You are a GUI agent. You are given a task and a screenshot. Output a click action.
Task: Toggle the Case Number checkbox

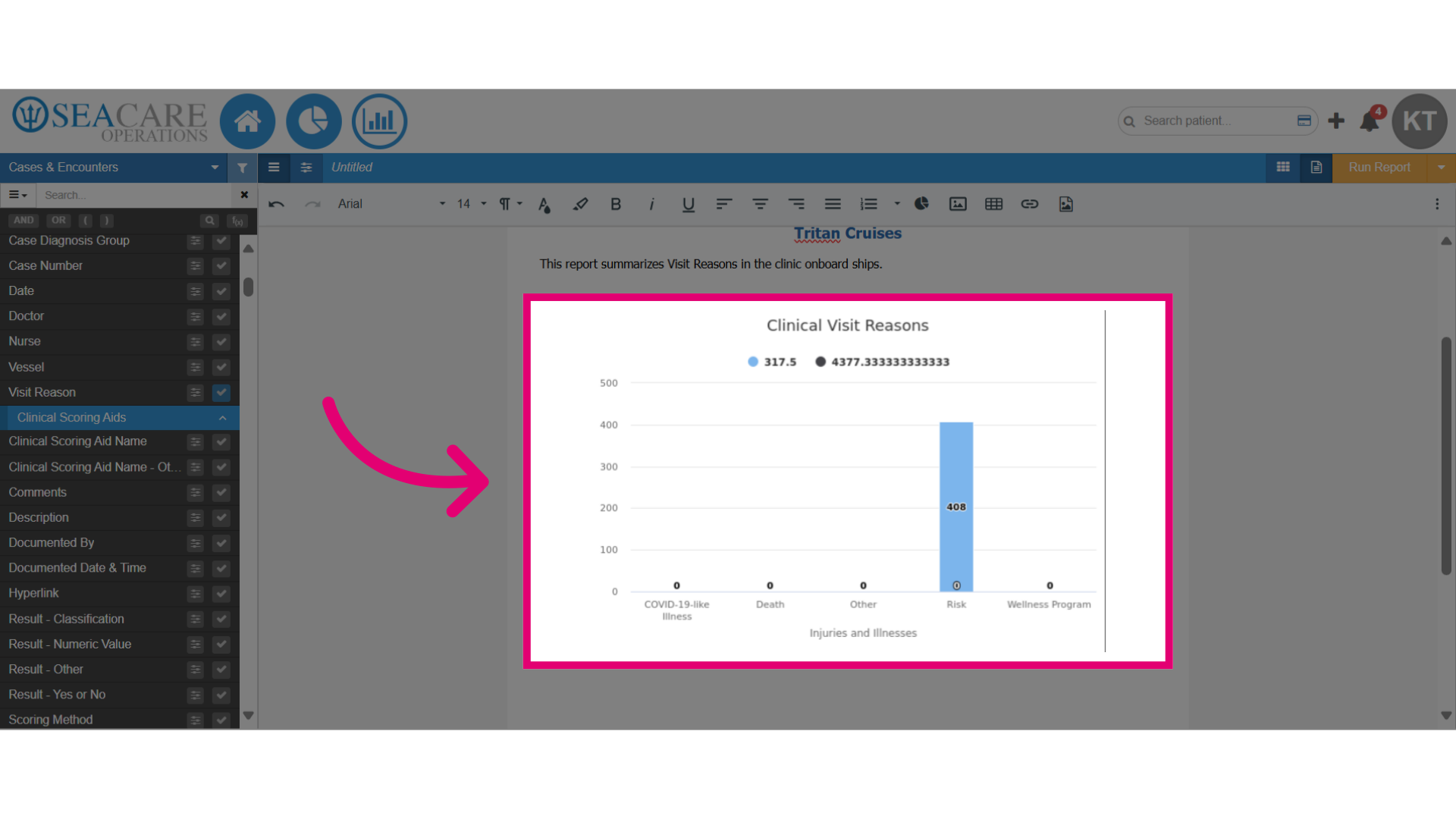[221, 266]
